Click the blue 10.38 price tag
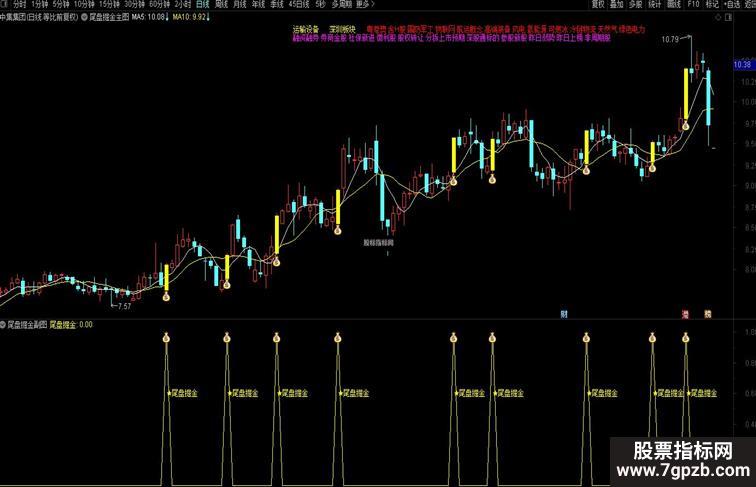The image size is (756, 487). [x=743, y=64]
